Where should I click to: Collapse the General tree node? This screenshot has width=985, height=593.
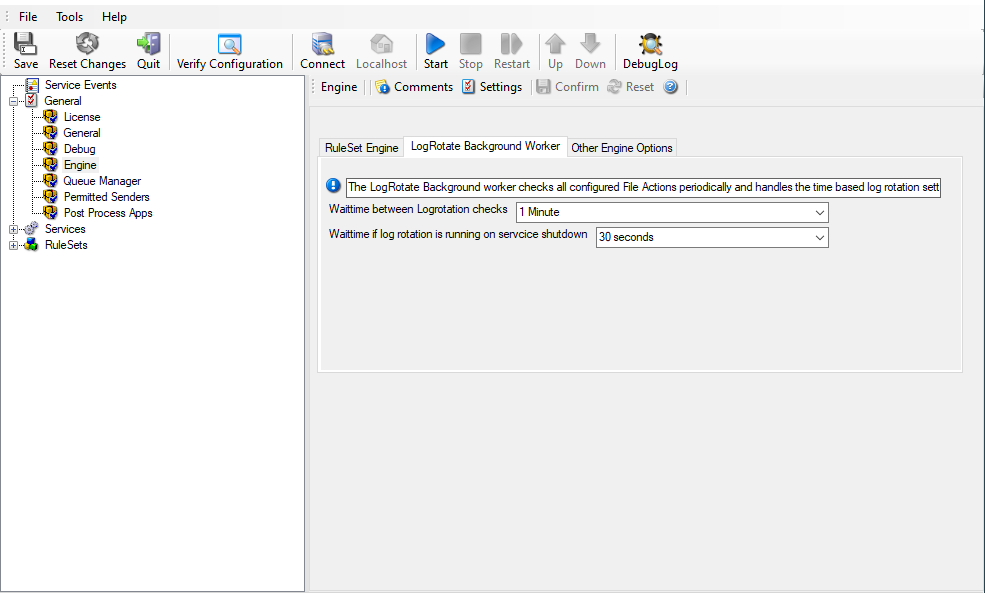pos(14,101)
